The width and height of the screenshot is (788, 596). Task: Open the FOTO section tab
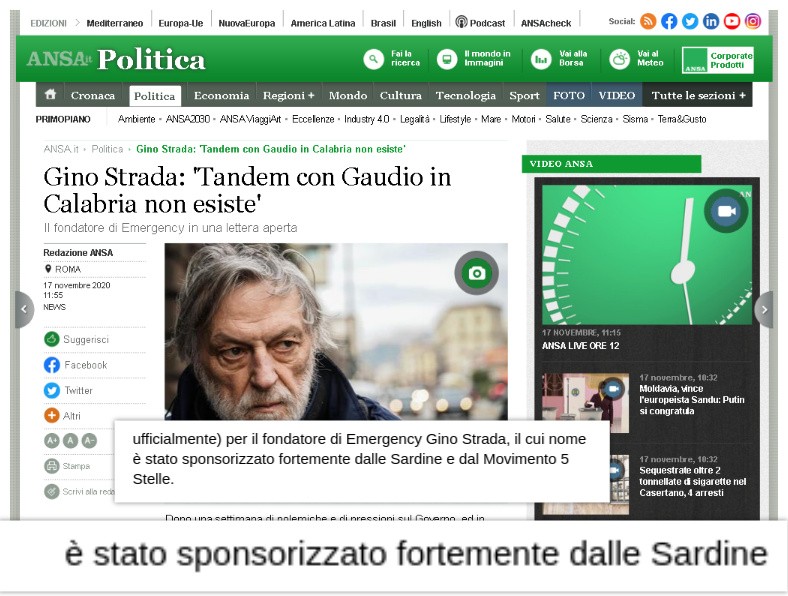(568, 95)
